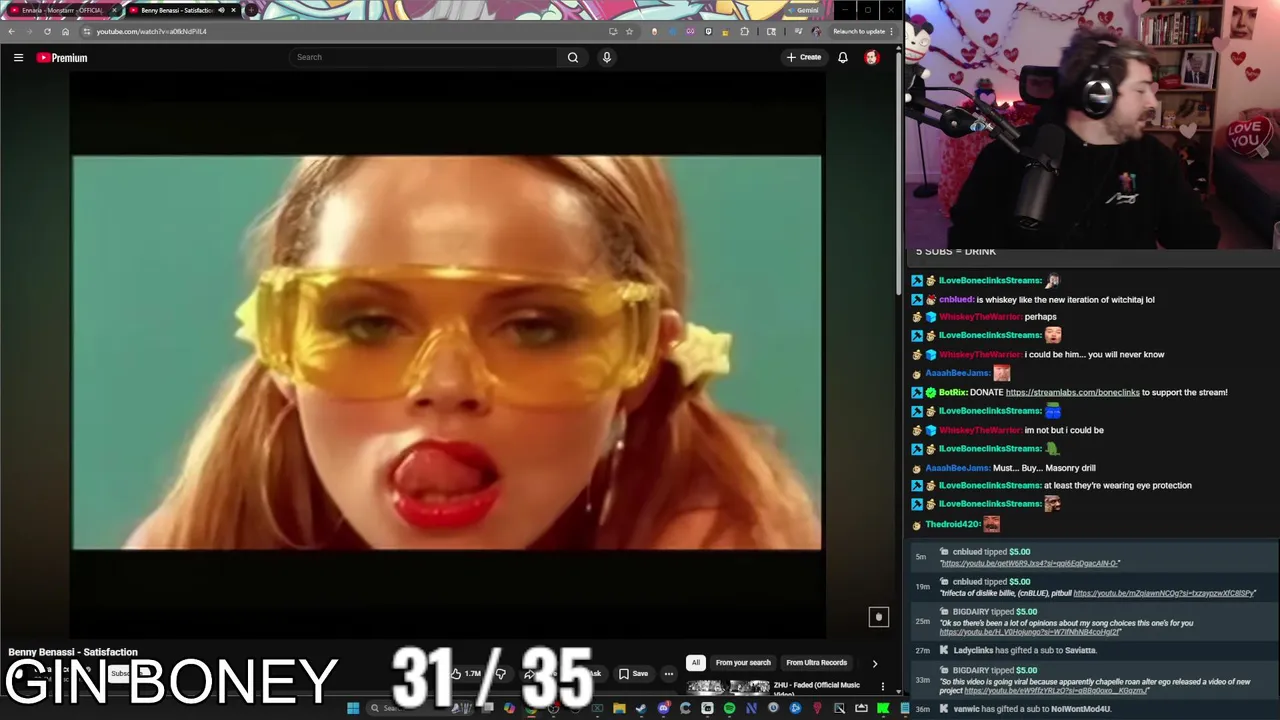Click 'Must... Buy... Masonry drill' chat message
Viewport: 1280px width, 720px height.
tap(1045, 468)
